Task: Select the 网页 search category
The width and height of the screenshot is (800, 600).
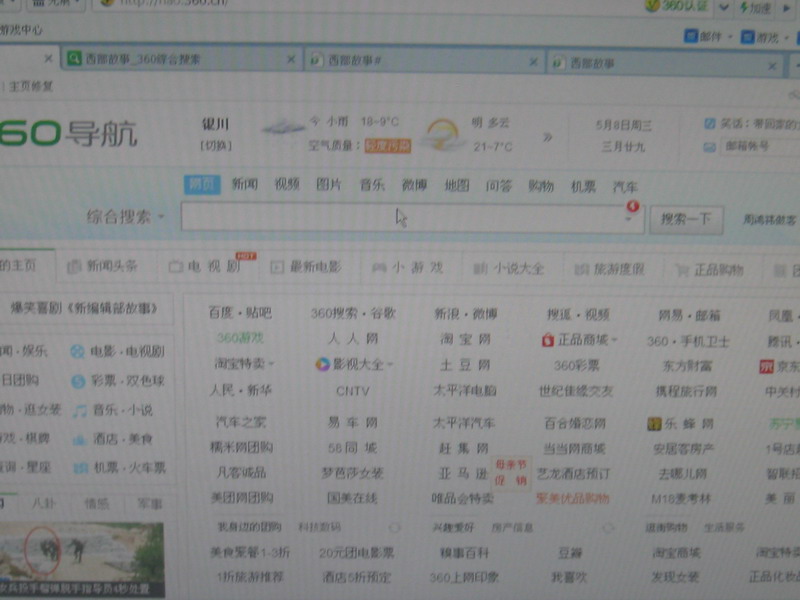Action: pyautogui.click(x=202, y=184)
